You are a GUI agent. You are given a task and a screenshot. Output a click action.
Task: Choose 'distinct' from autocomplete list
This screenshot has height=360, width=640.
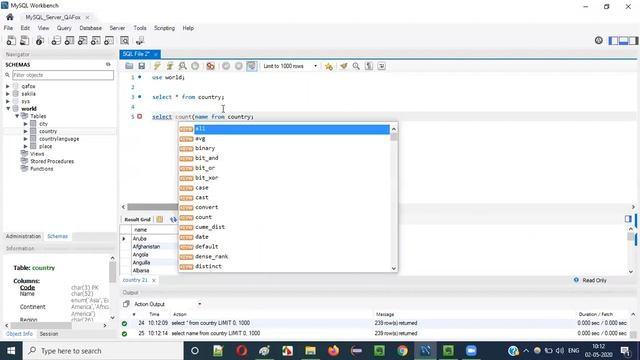[x=284, y=266]
